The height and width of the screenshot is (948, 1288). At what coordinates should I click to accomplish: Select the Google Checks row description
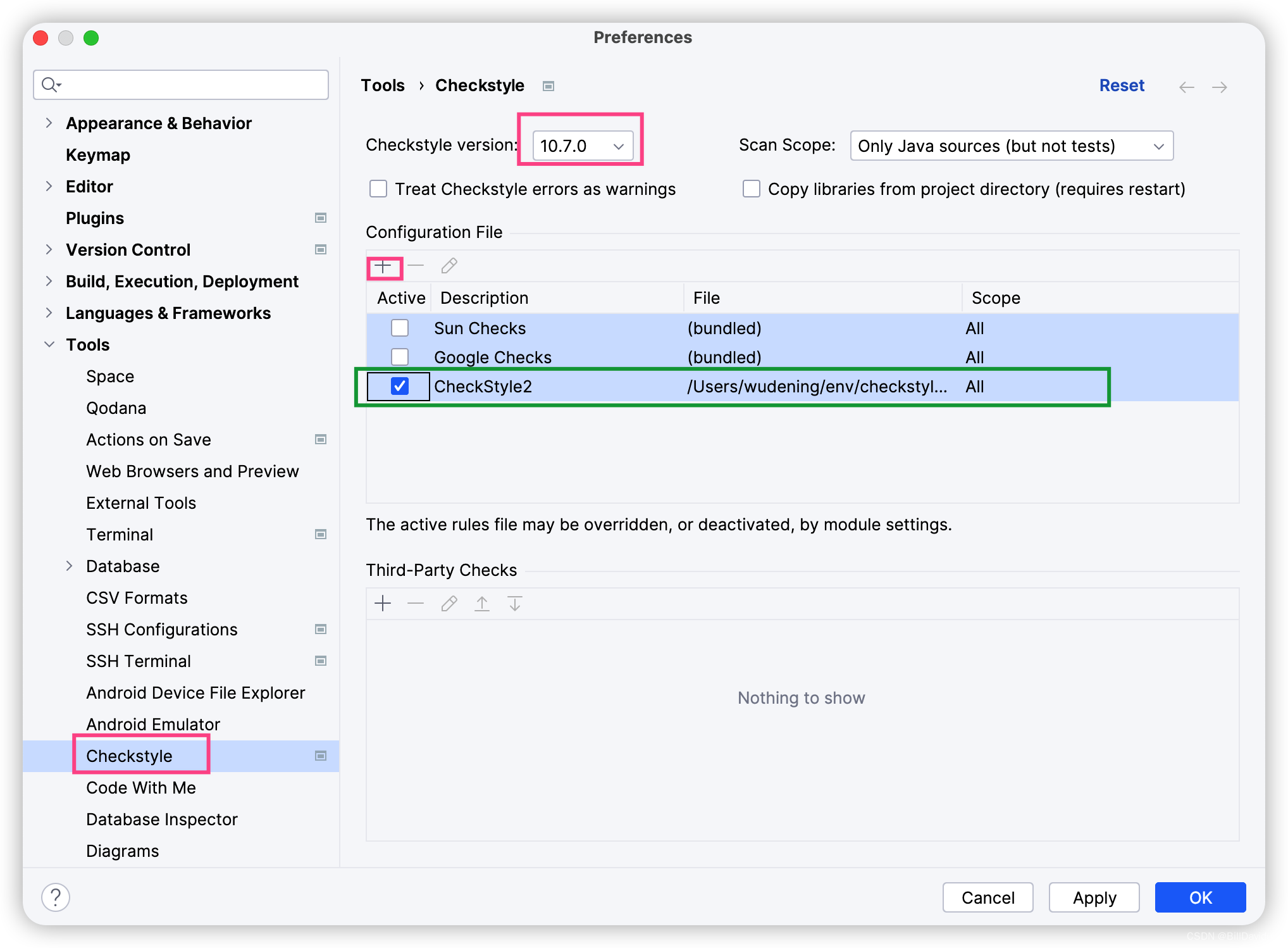493,358
